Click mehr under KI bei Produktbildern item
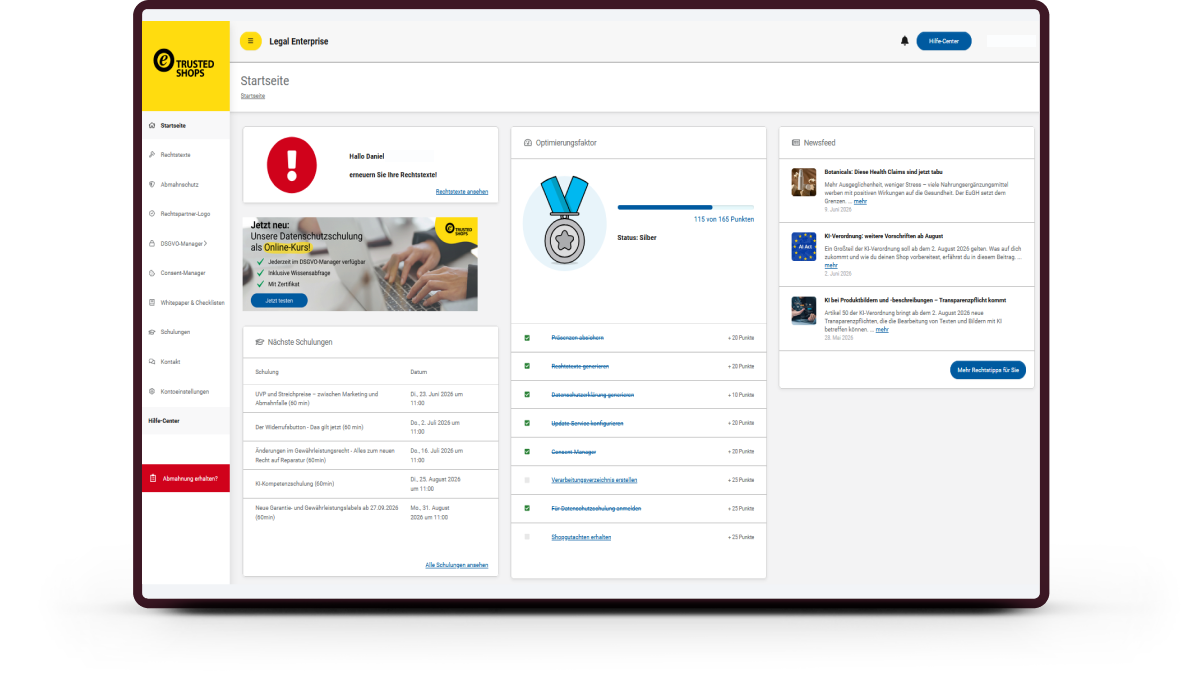Screen dimensions: 1199x683 click(x=882, y=330)
